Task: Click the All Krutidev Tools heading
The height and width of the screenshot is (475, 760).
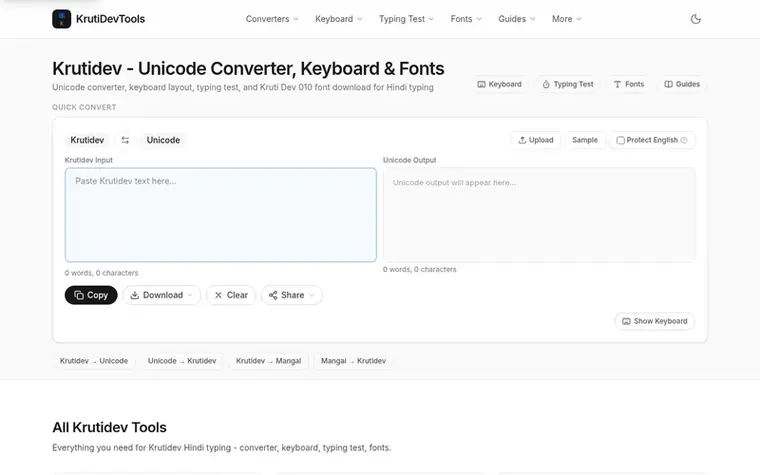Action: click(x=110, y=428)
